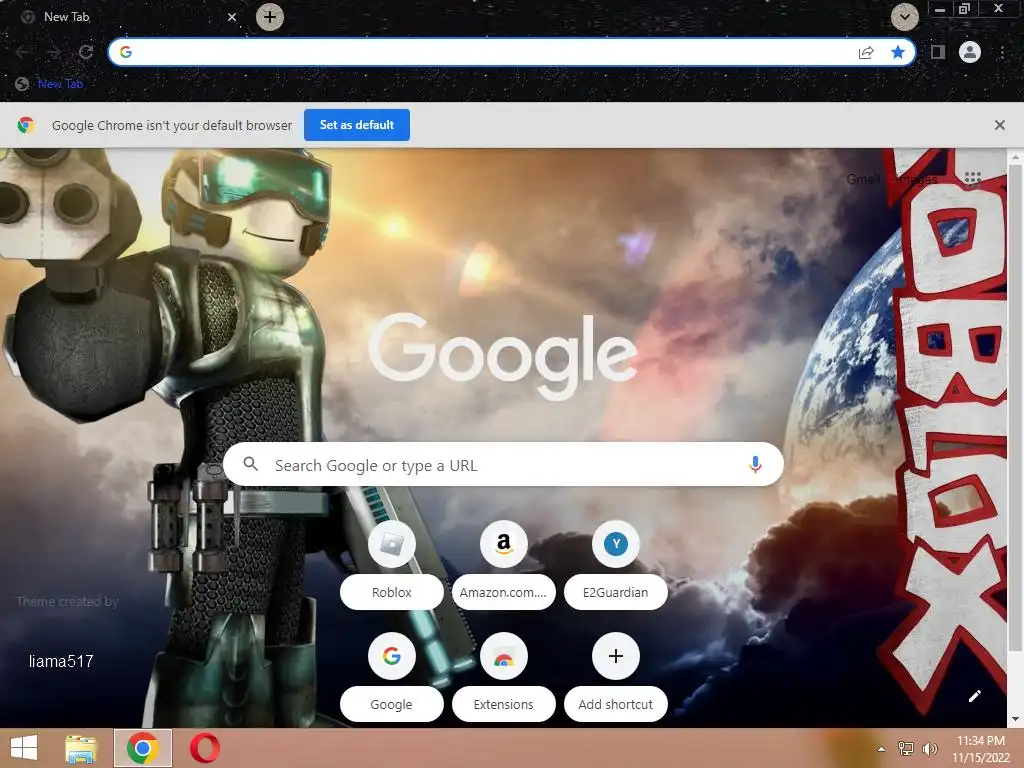Click the address bar input
1024x768 pixels.
click(490, 52)
